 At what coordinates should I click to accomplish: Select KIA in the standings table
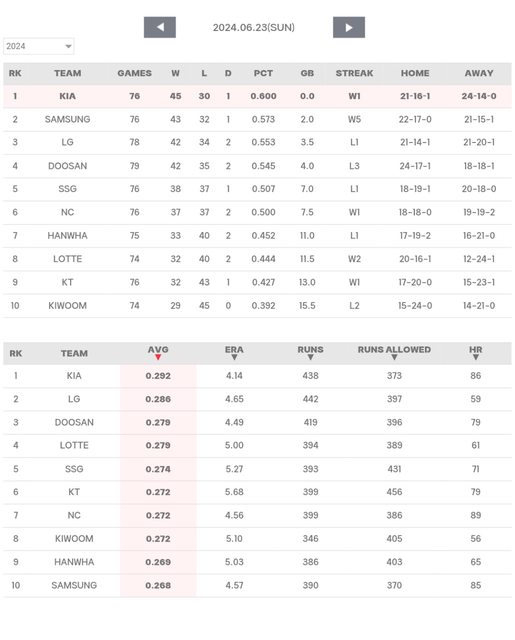click(x=67, y=96)
